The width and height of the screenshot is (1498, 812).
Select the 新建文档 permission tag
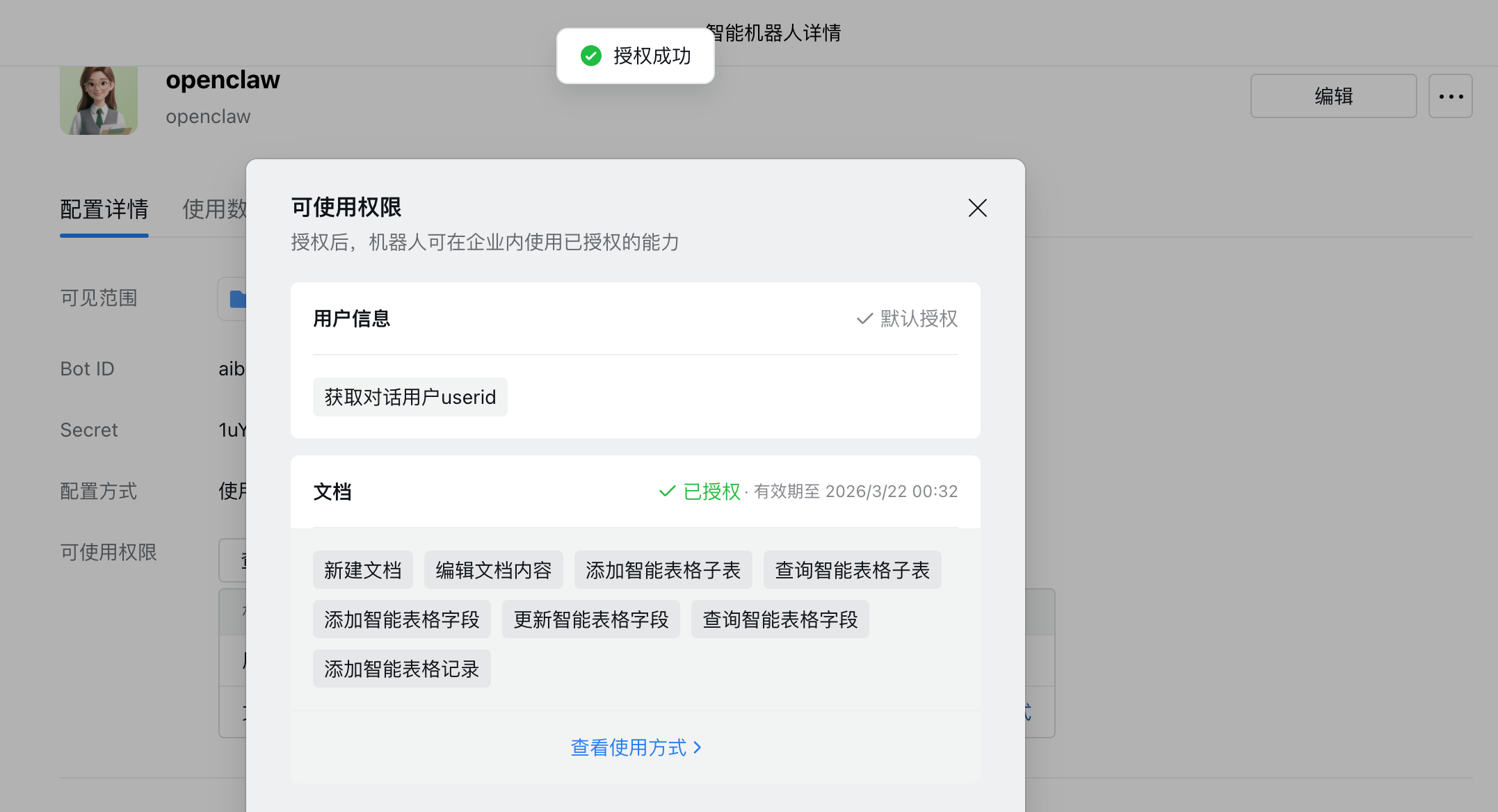(362, 570)
